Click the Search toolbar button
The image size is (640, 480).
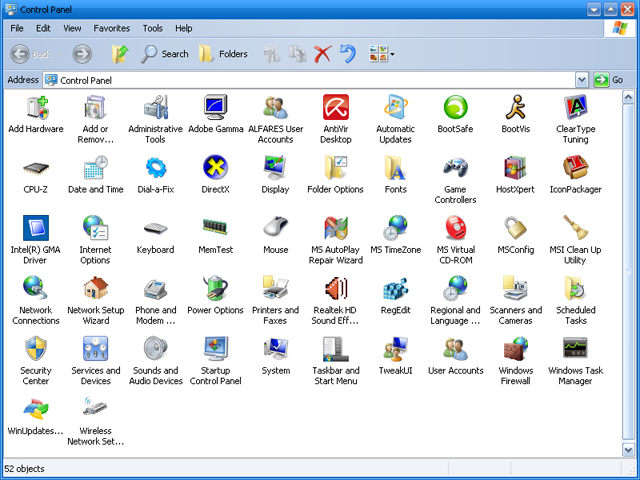165,54
